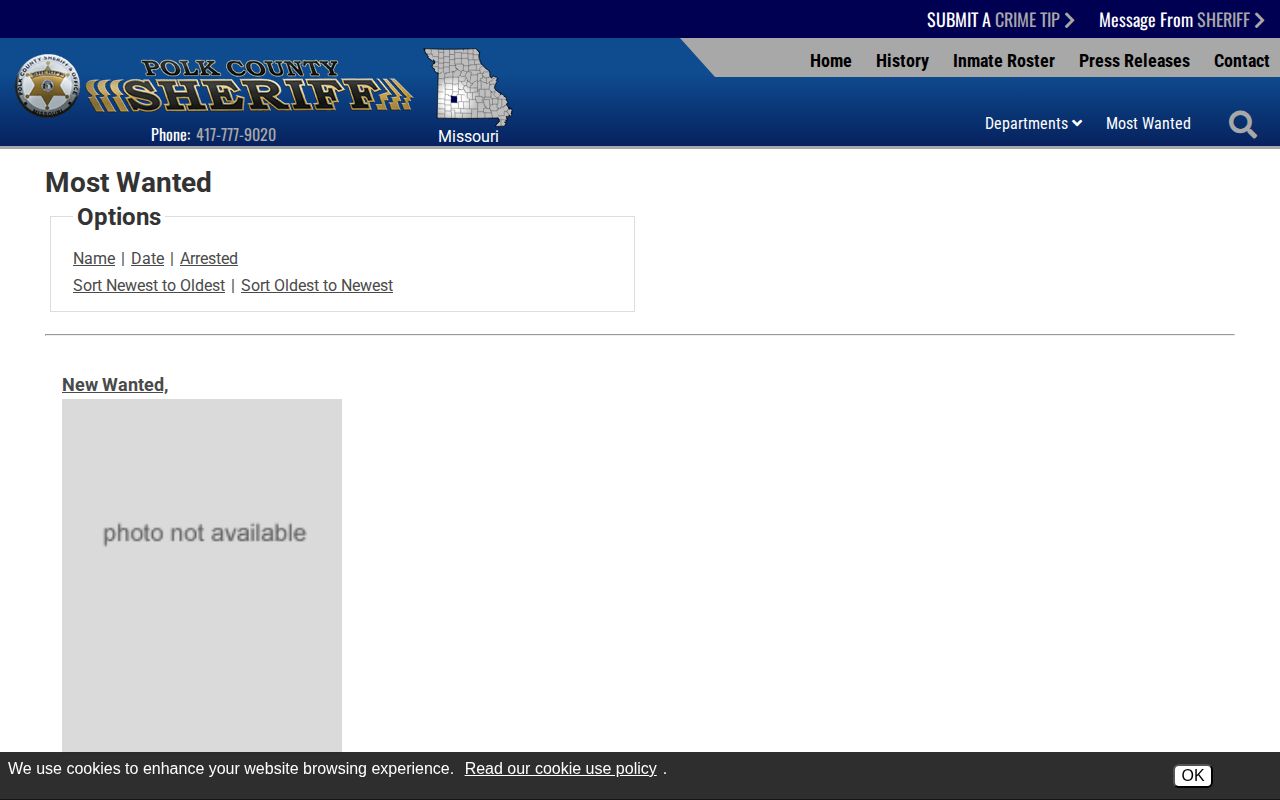Open the search magnifier icon
The height and width of the screenshot is (800, 1280).
[1243, 124]
